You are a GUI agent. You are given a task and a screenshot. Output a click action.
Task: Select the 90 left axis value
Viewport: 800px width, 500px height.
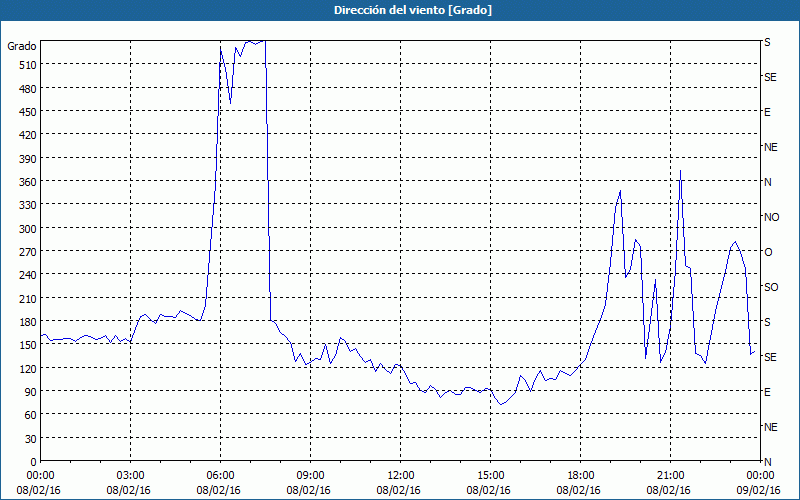tap(31, 391)
